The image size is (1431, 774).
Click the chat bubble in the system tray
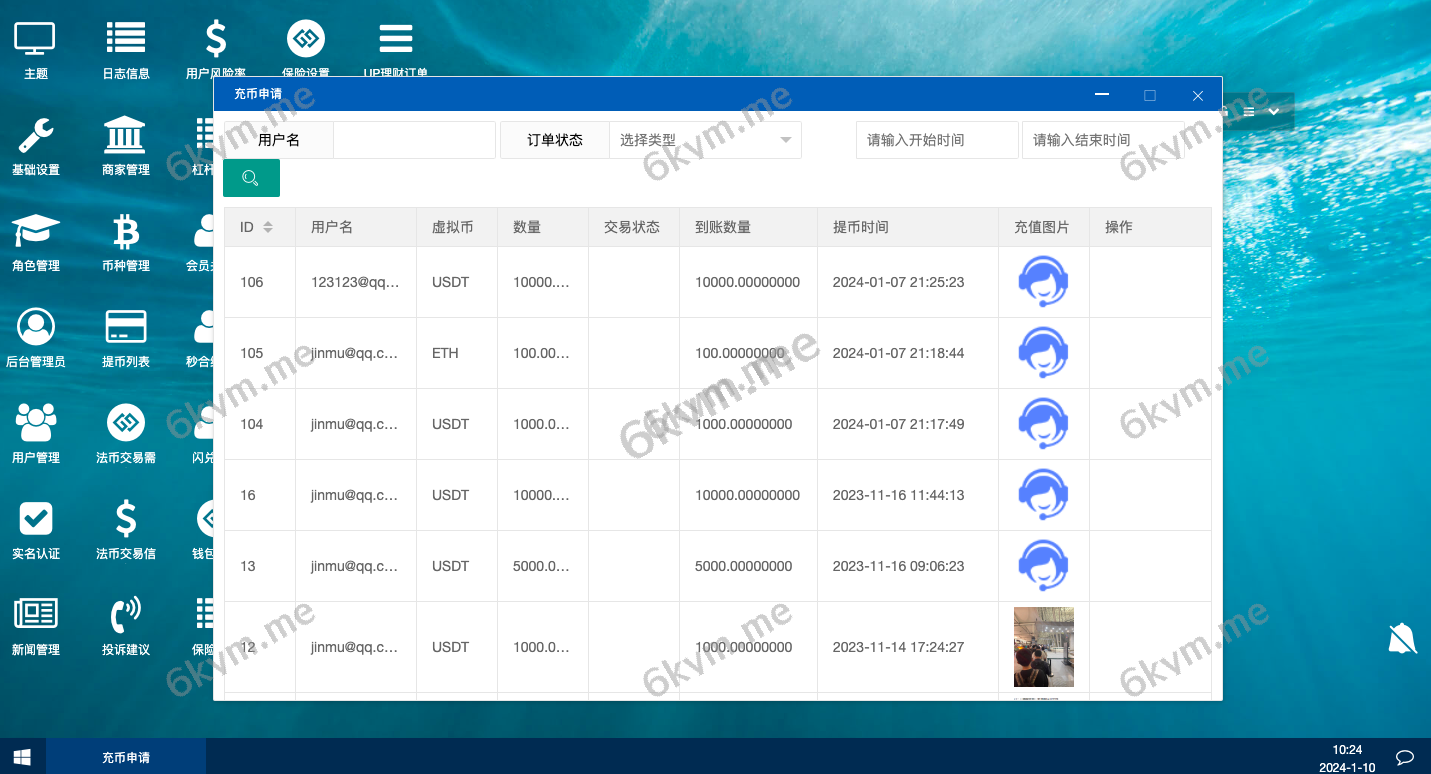click(1404, 757)
